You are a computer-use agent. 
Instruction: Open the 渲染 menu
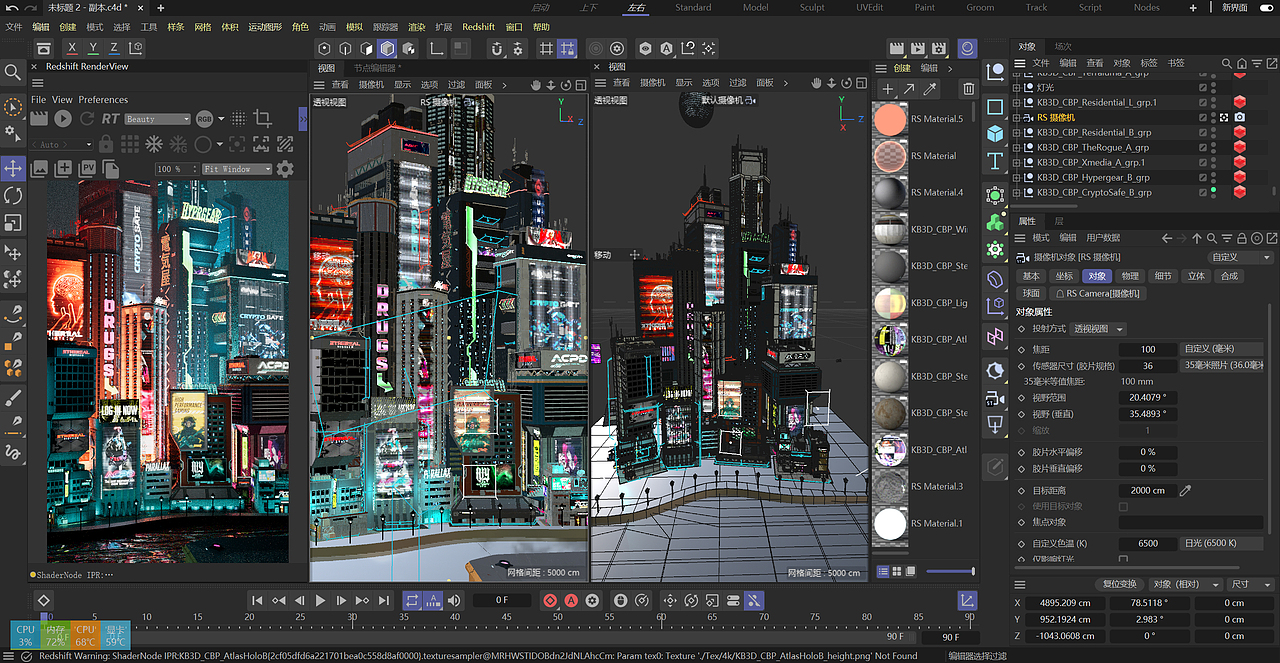point(416,27)
